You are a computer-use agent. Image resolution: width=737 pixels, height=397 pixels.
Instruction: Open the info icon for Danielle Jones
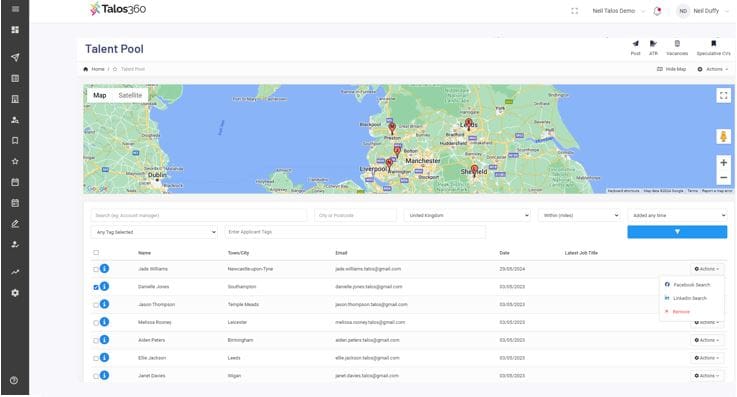click(104, 286)
